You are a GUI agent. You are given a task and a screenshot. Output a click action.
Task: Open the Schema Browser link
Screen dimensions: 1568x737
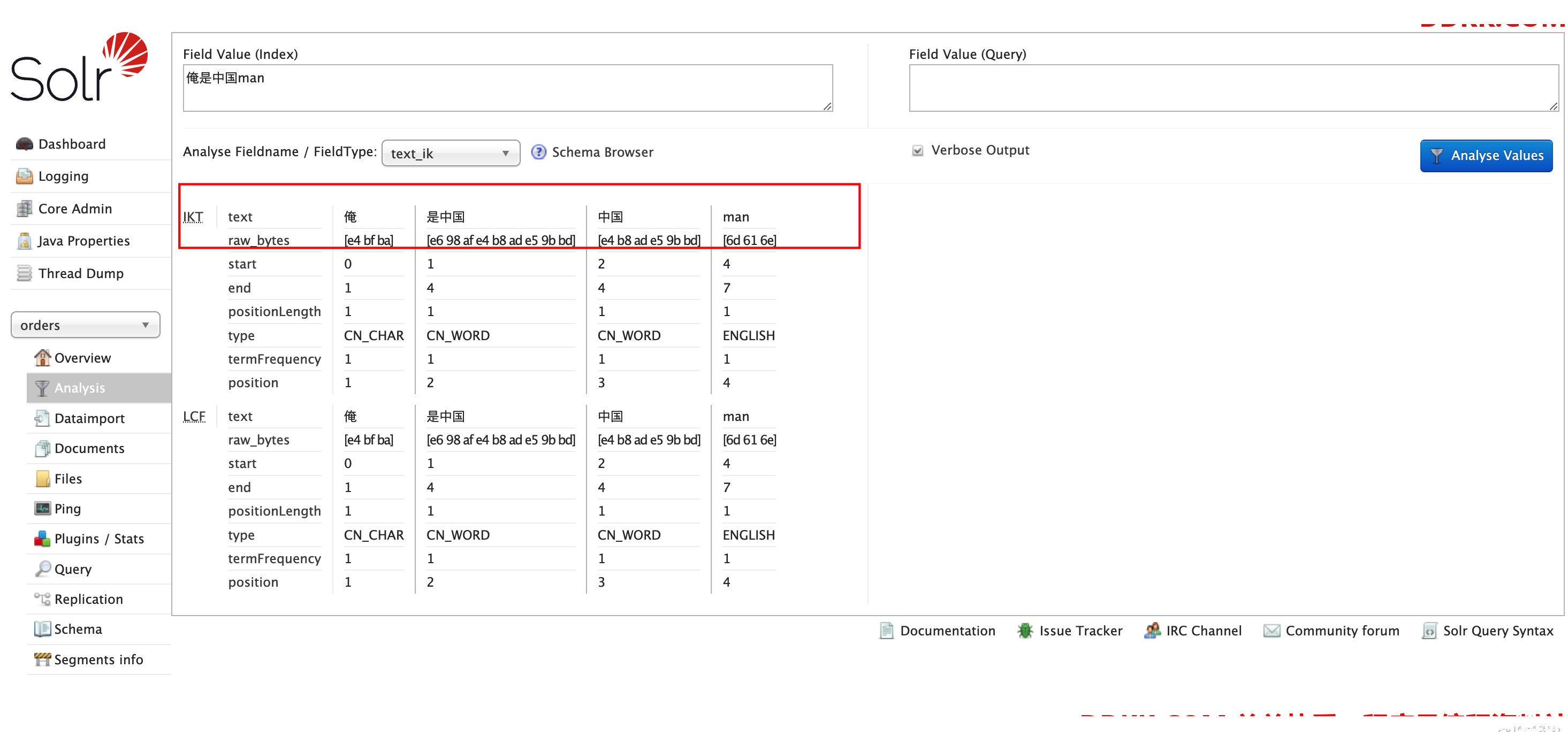[602, 152]
